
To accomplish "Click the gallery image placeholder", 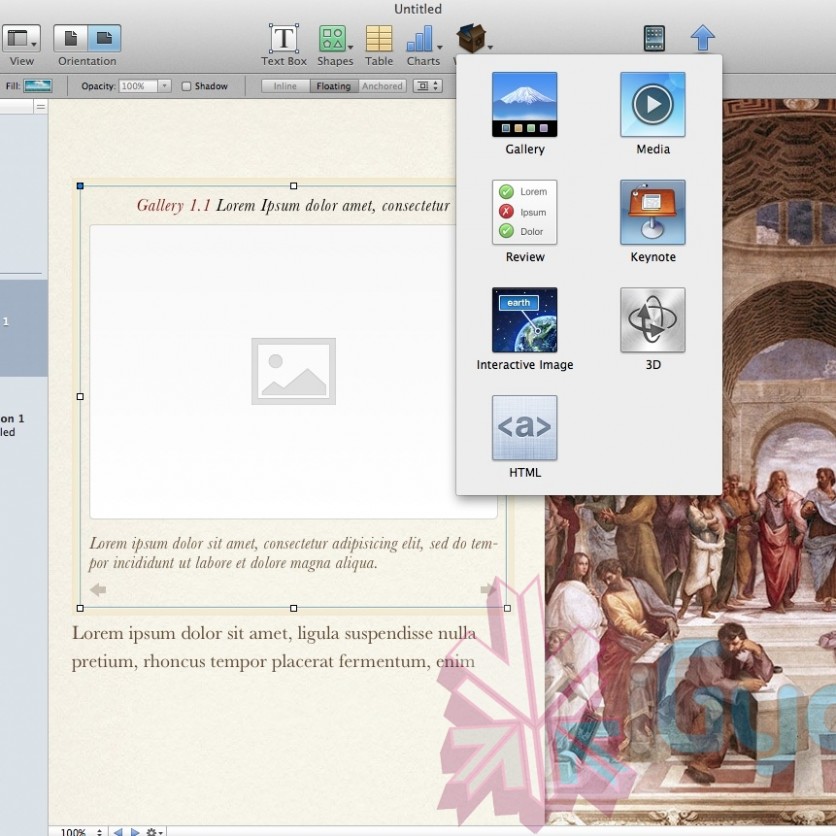I will 293,371.
